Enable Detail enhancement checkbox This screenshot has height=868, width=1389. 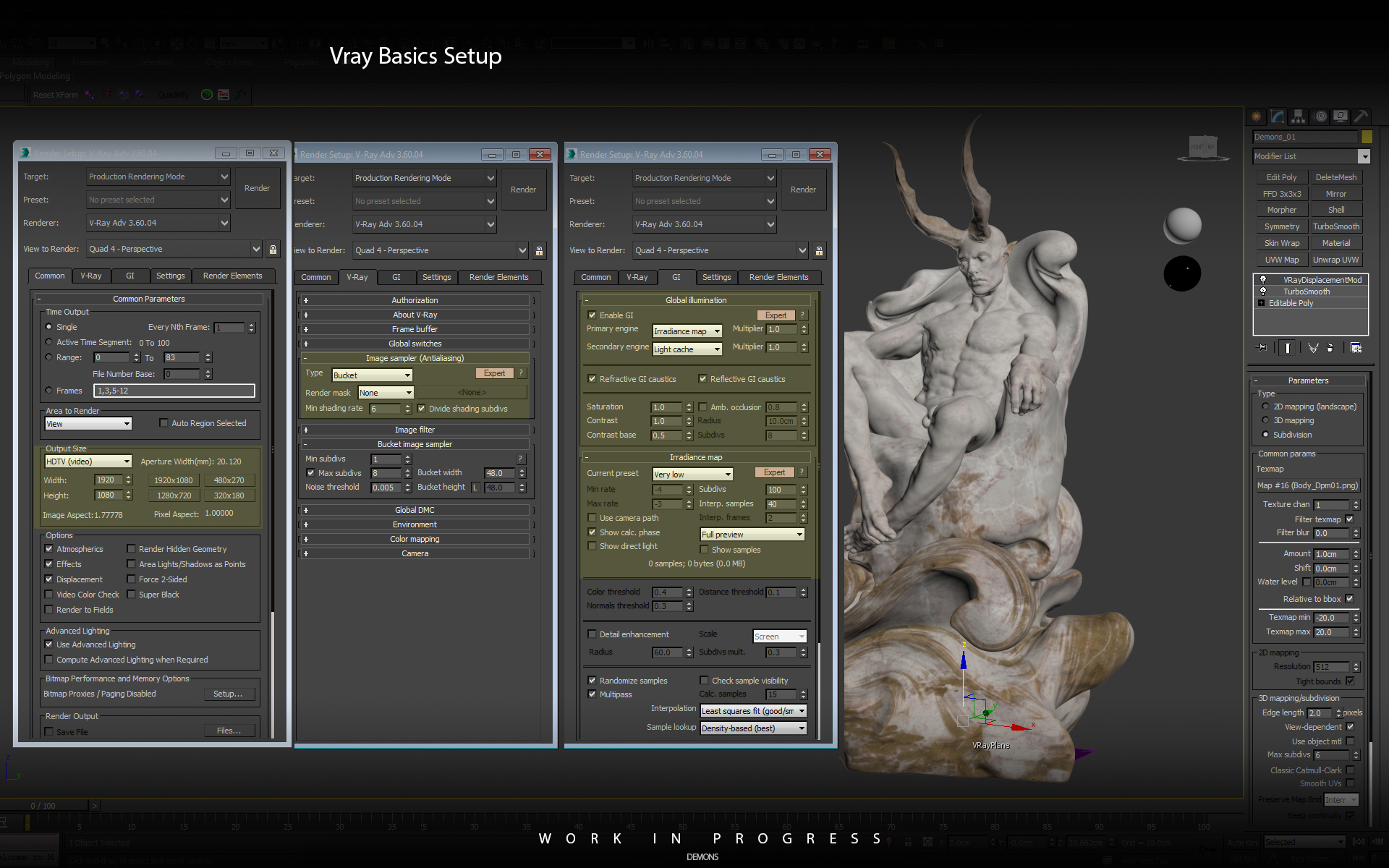click(x=592, y=634)
